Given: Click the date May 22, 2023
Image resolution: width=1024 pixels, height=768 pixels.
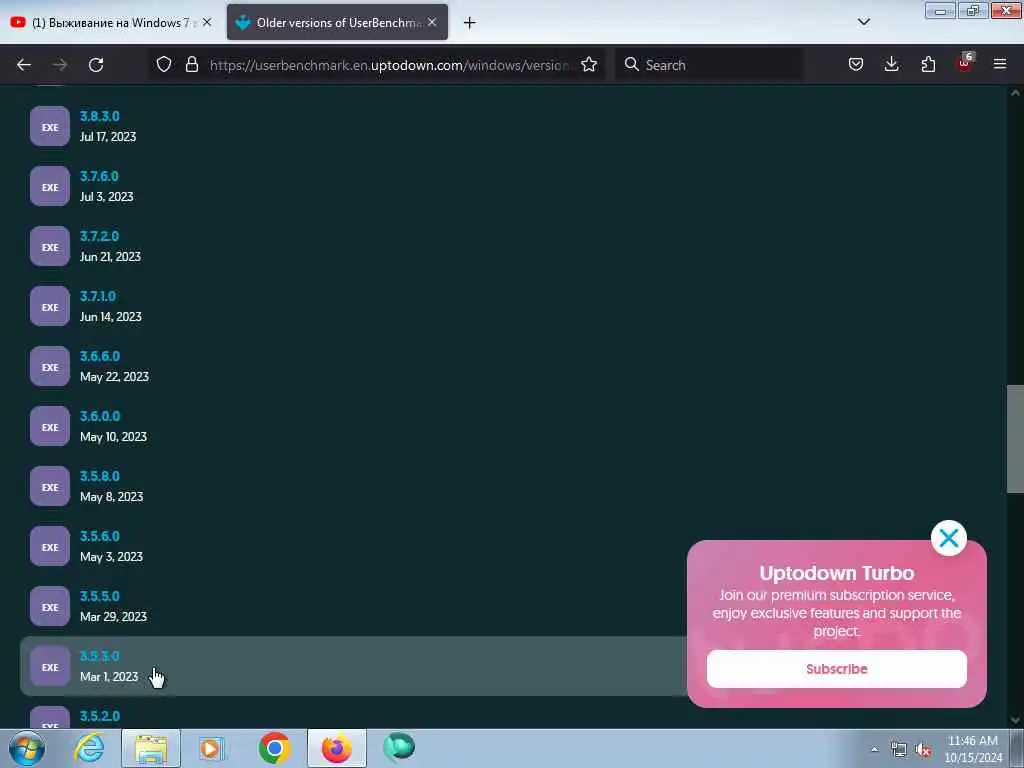Looking at the screenshot, I should [x=114, y=377].
